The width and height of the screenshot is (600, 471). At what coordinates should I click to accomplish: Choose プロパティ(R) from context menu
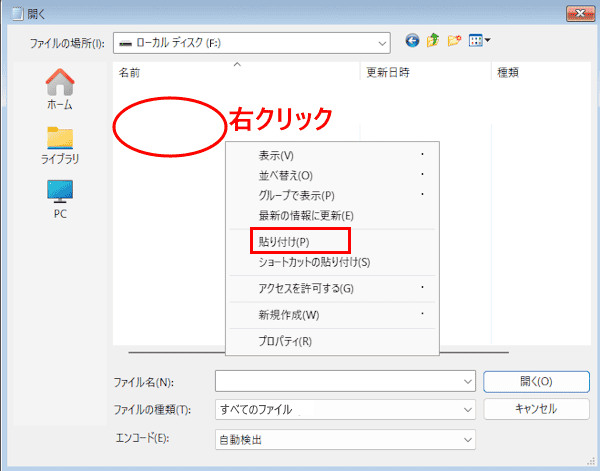coord(332,341)
